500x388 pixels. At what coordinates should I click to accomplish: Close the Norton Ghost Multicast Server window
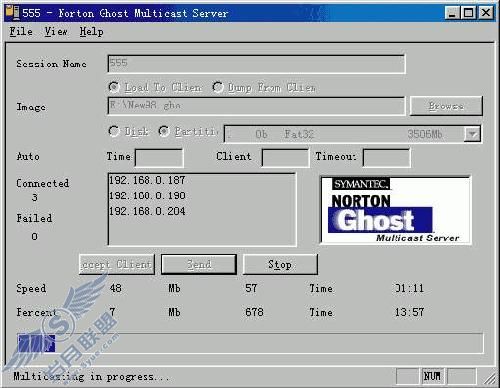(x=485, y=13)
